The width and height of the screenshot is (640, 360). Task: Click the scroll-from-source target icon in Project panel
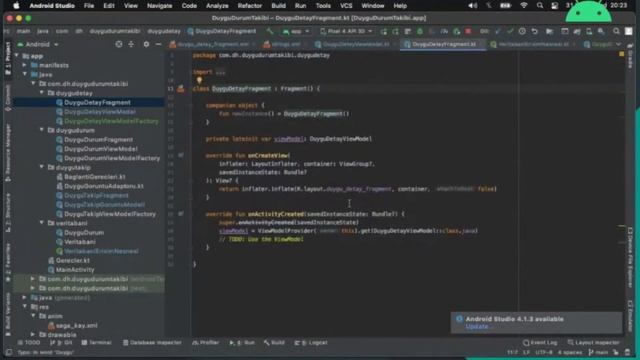click(x=119, y=44)
